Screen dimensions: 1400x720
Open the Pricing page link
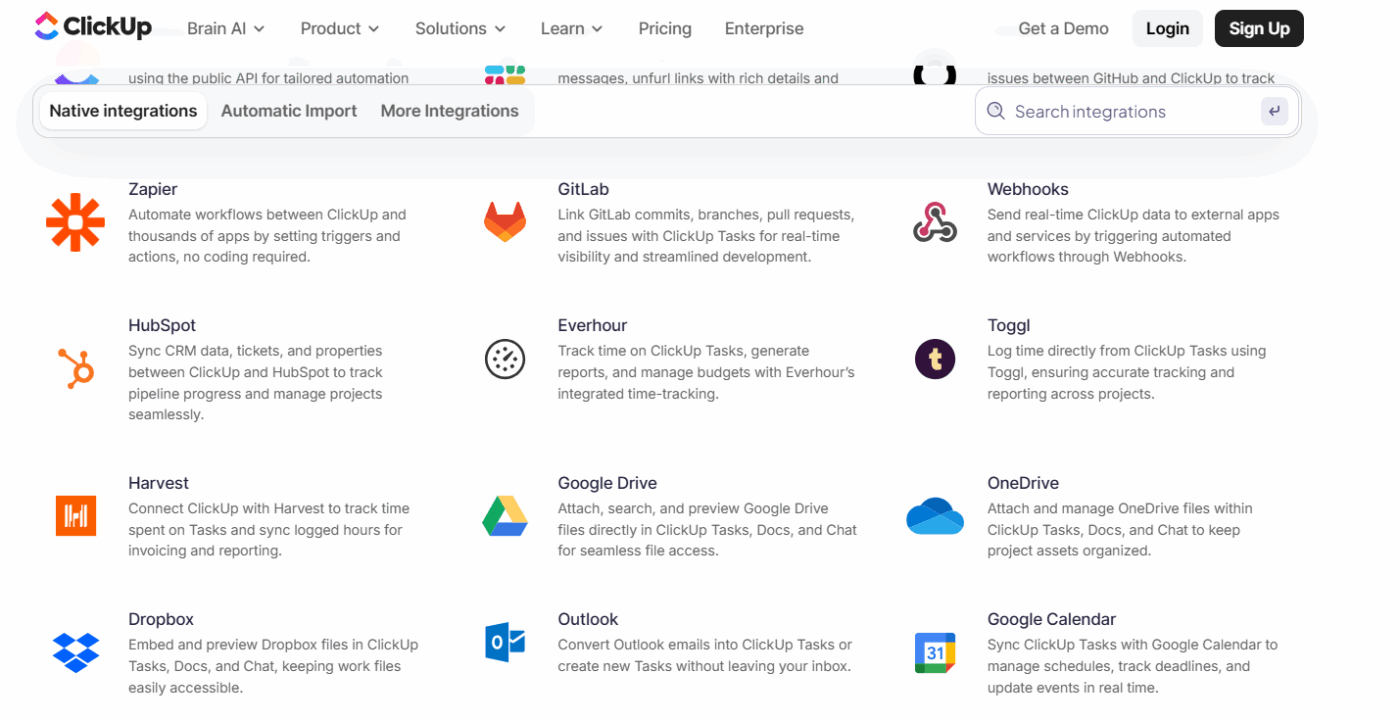pyautogui.click(x=664, y=29)
